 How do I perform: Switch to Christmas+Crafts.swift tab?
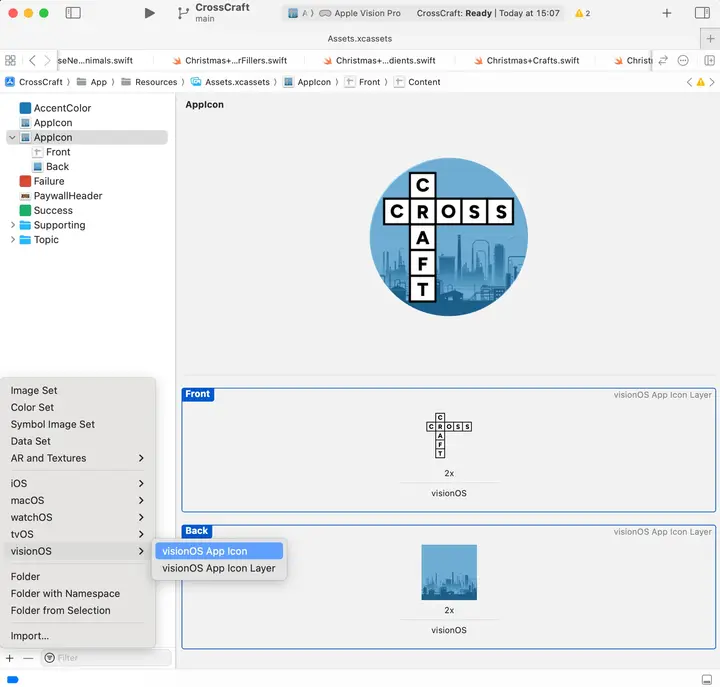click(526, 60)
